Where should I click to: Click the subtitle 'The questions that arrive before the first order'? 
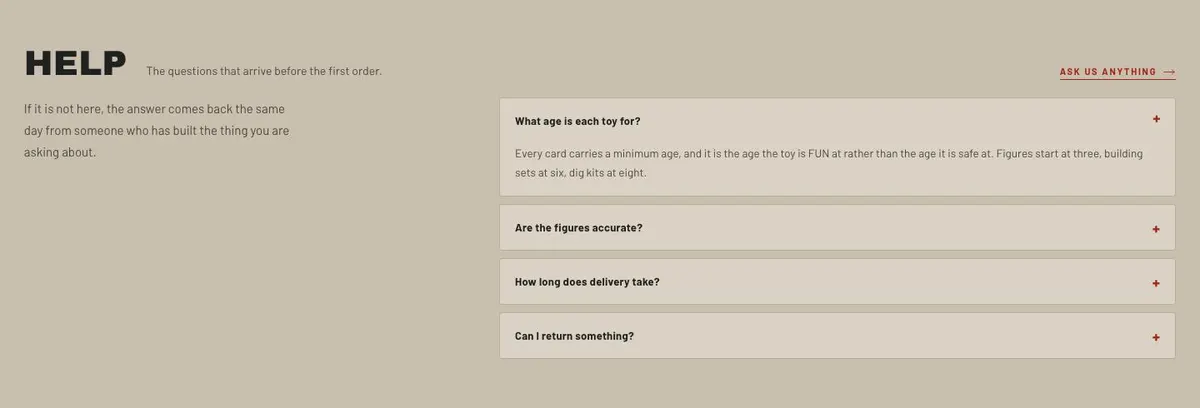point(264,71)
